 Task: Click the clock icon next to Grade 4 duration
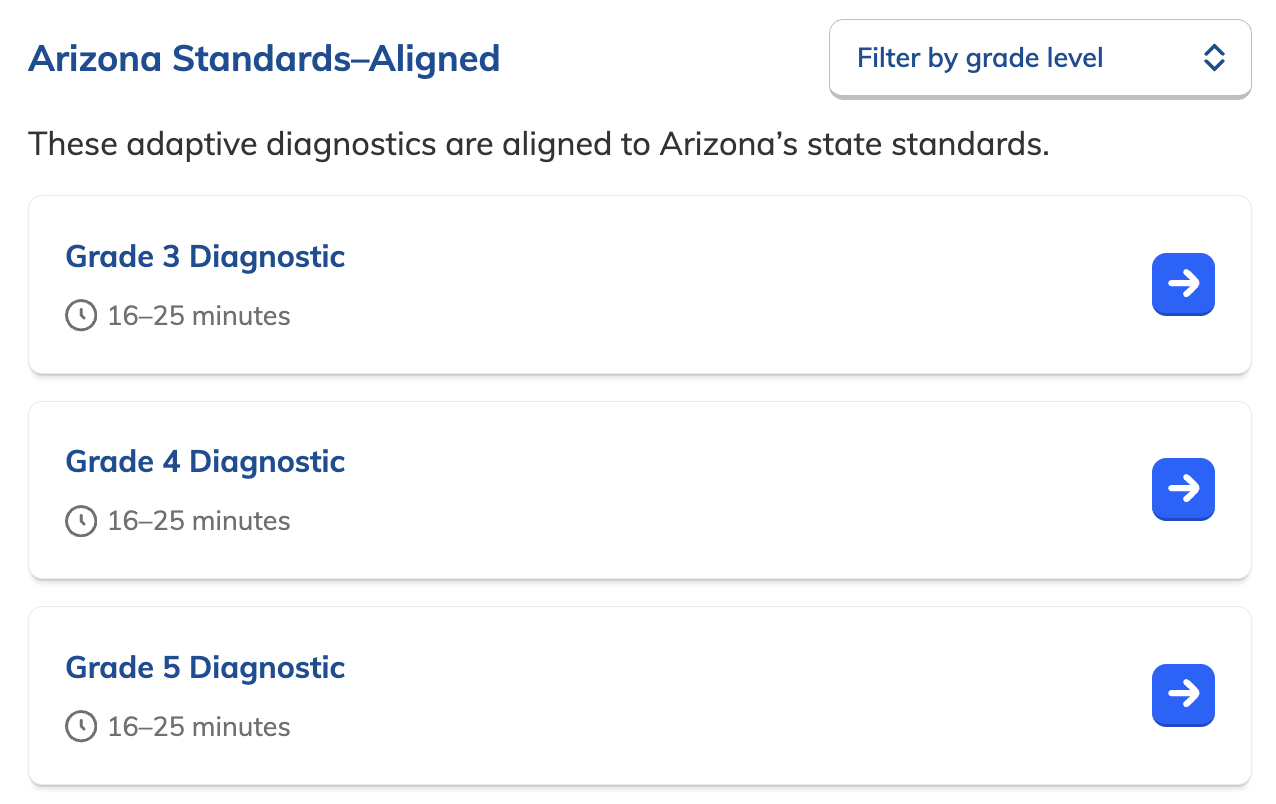(81, 520)
